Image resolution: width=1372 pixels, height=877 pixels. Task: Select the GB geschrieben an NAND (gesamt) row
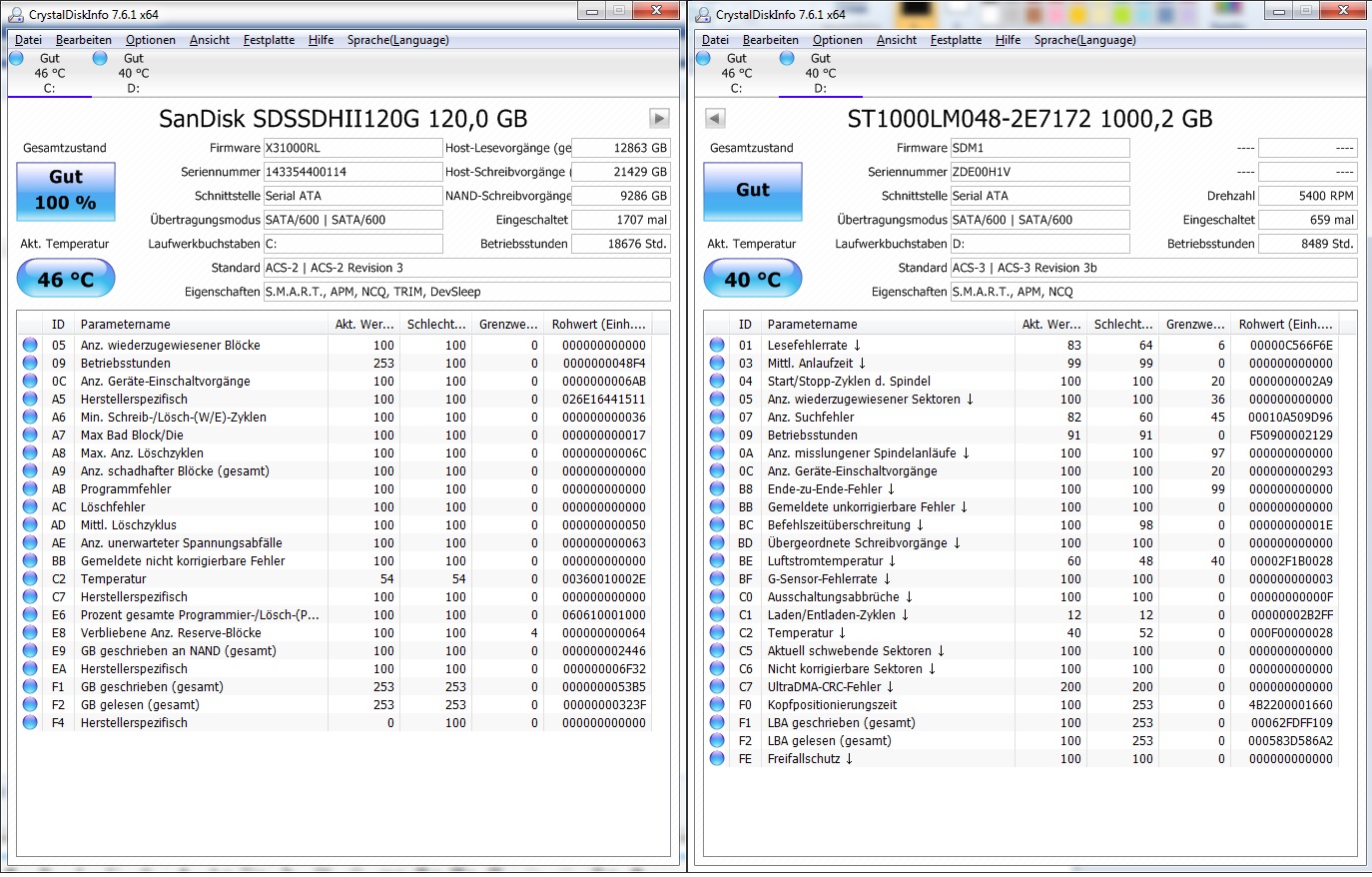pos(335,650)
